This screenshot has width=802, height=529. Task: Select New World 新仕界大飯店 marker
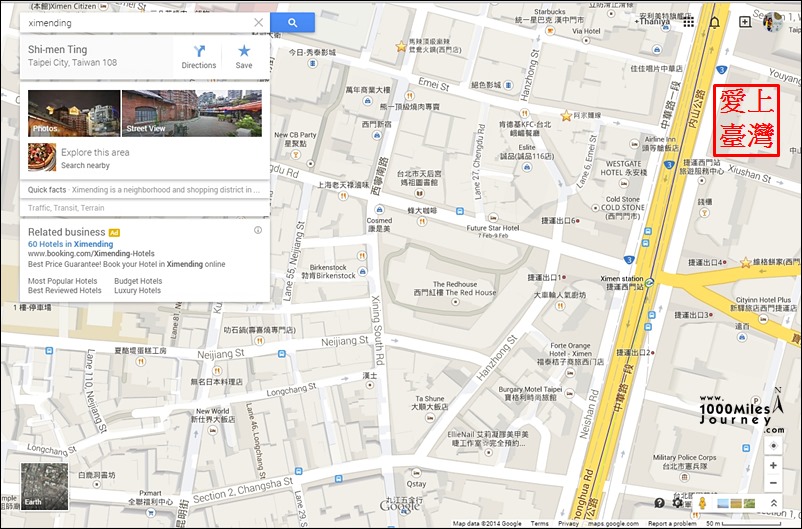click(212, 430)
